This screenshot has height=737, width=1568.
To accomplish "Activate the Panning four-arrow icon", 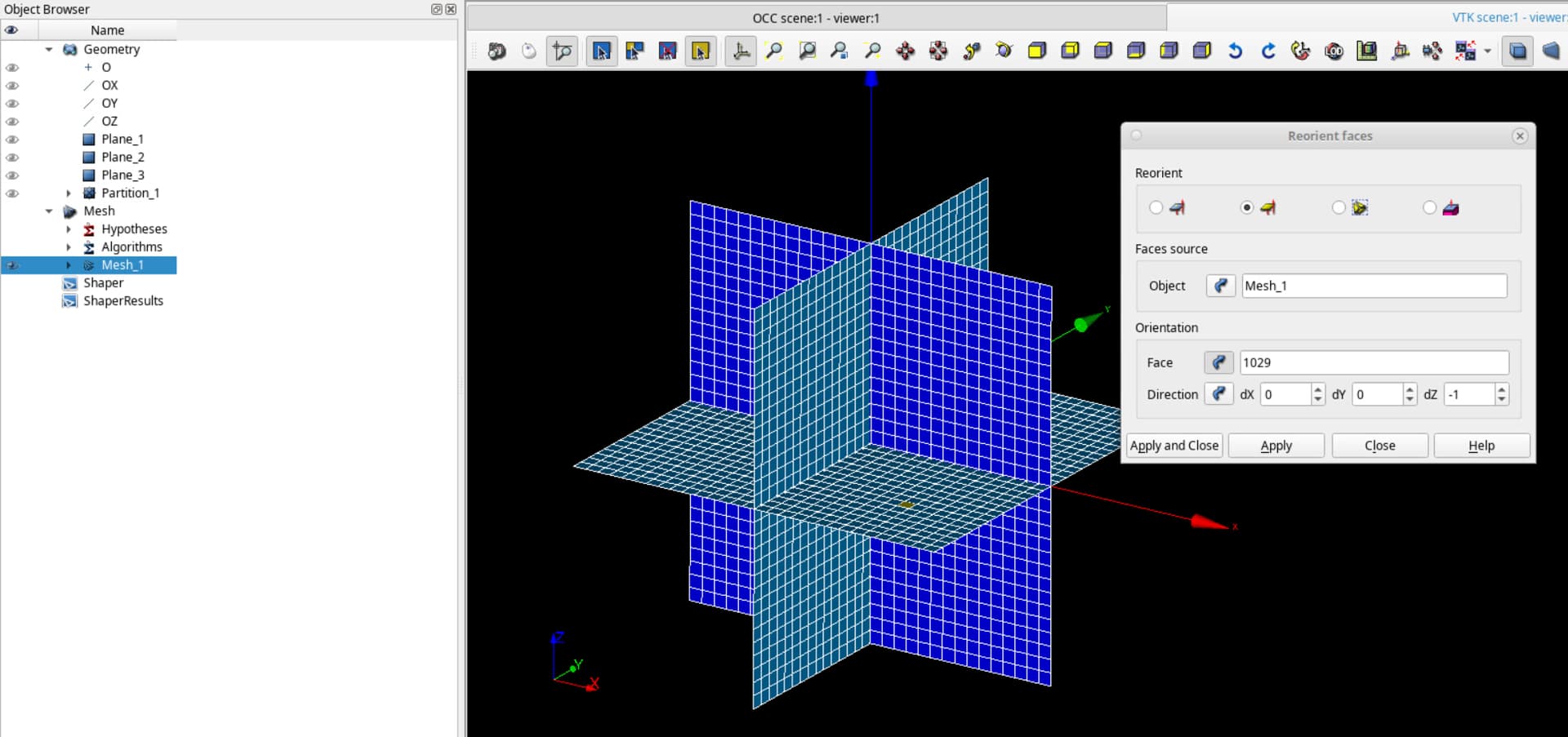I will [905, 51].
